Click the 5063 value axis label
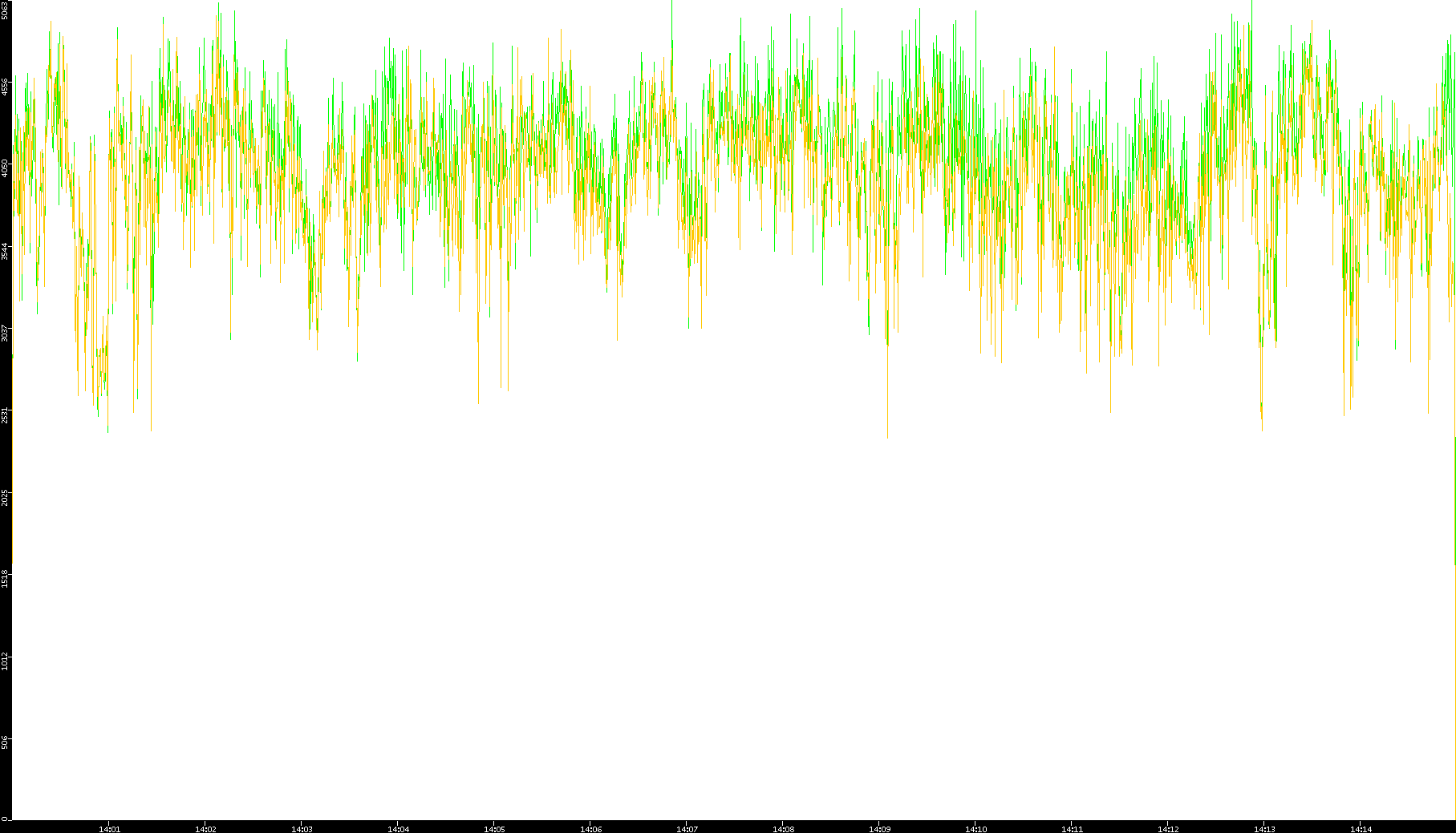This screenshot has width=1456, height=833. coord(5,10)
